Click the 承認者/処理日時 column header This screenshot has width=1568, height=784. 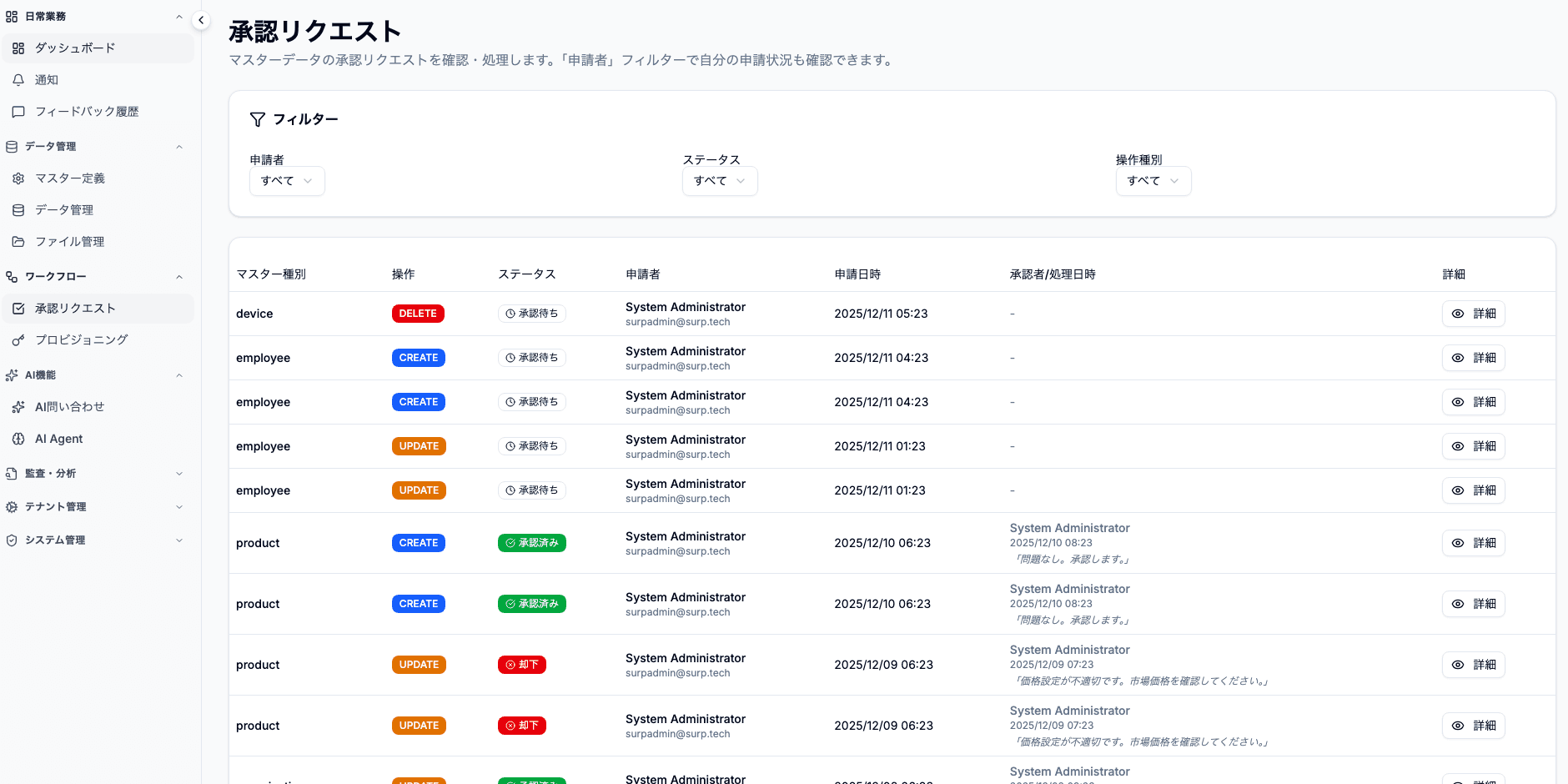[1053, 274]
